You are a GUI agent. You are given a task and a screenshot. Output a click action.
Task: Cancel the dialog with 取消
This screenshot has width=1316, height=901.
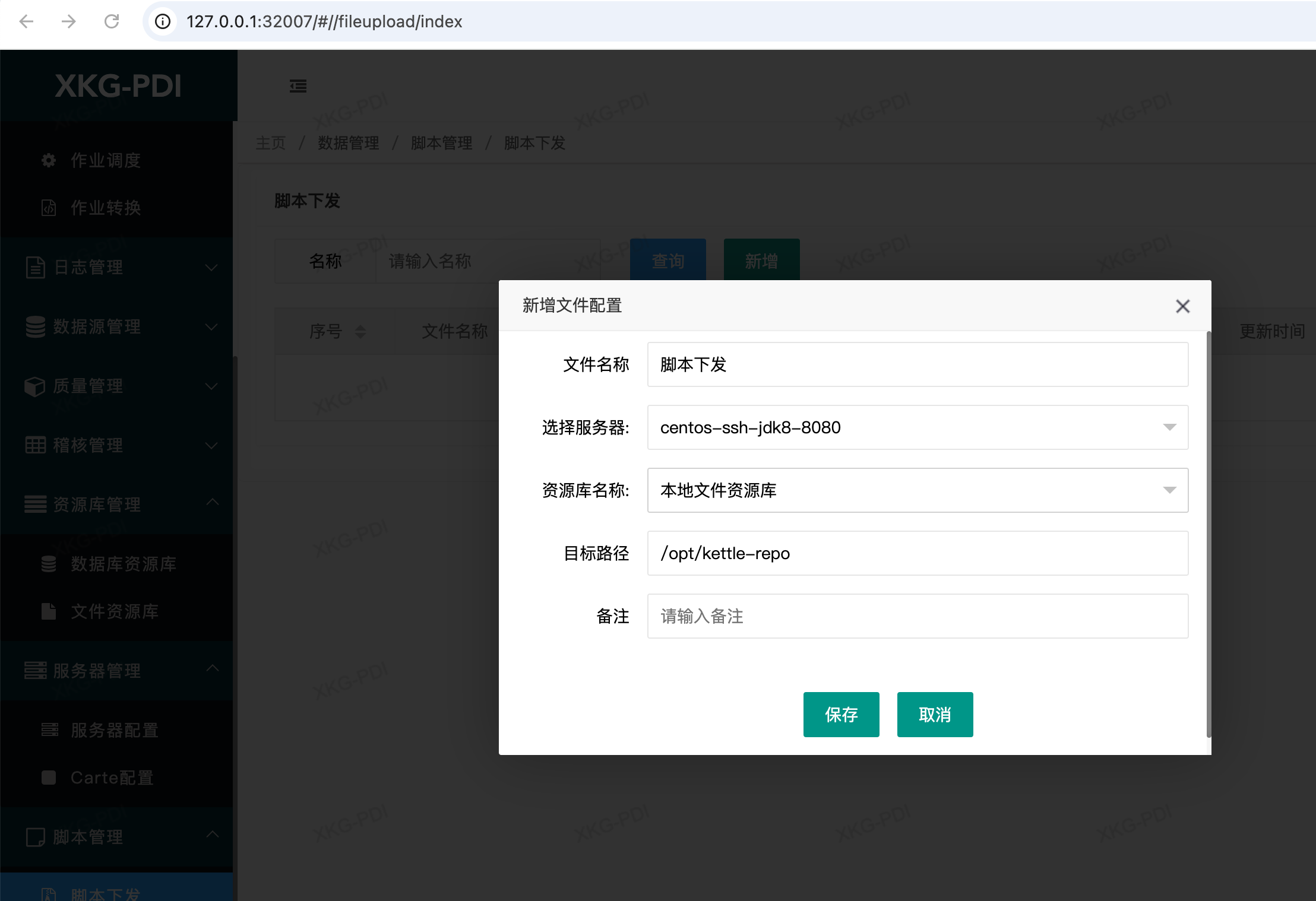coord(934,715)
